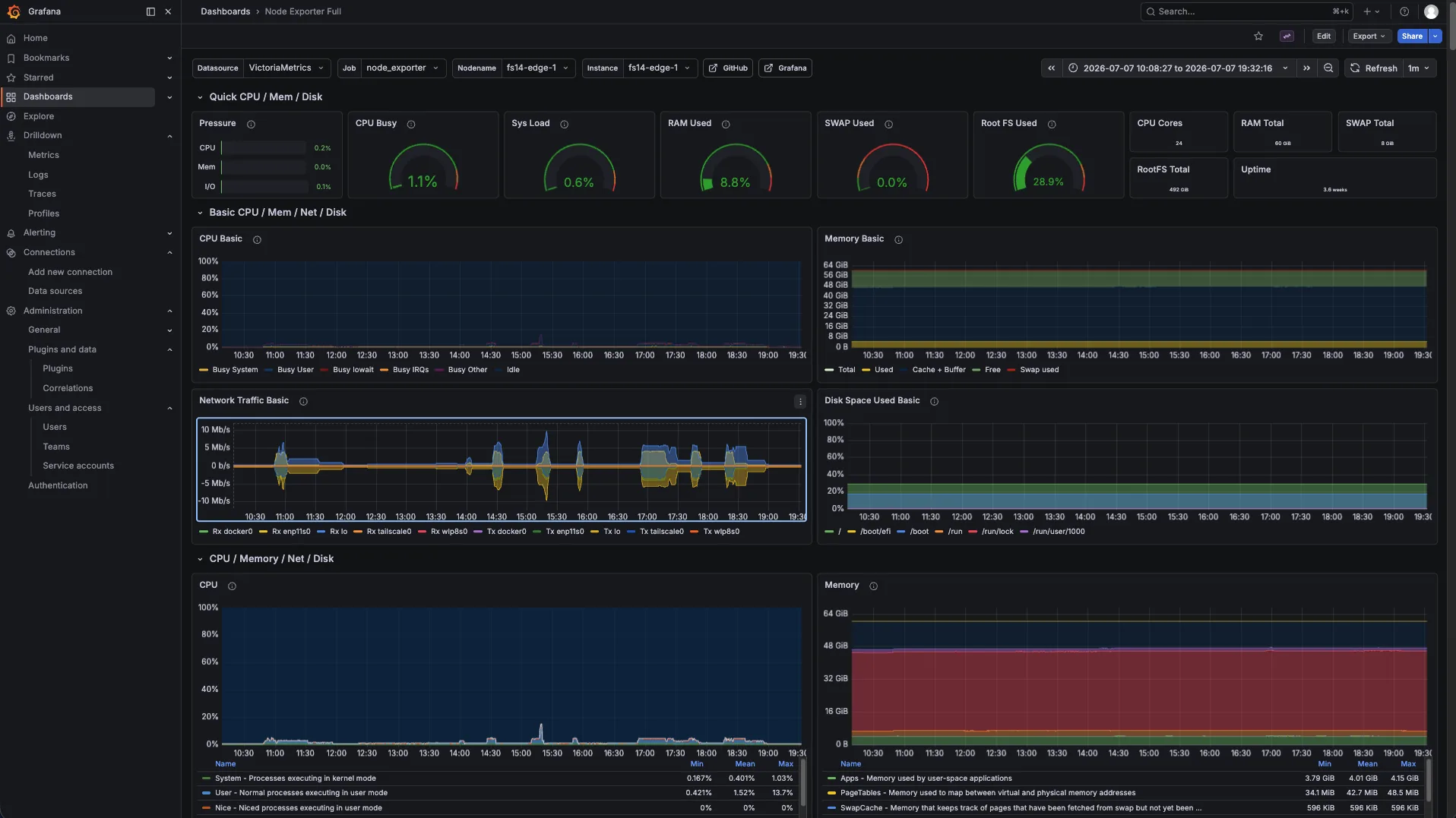The image size is (1456, 818).
Task: Open Plugins under Administration
Action: (x=58, y=369)
